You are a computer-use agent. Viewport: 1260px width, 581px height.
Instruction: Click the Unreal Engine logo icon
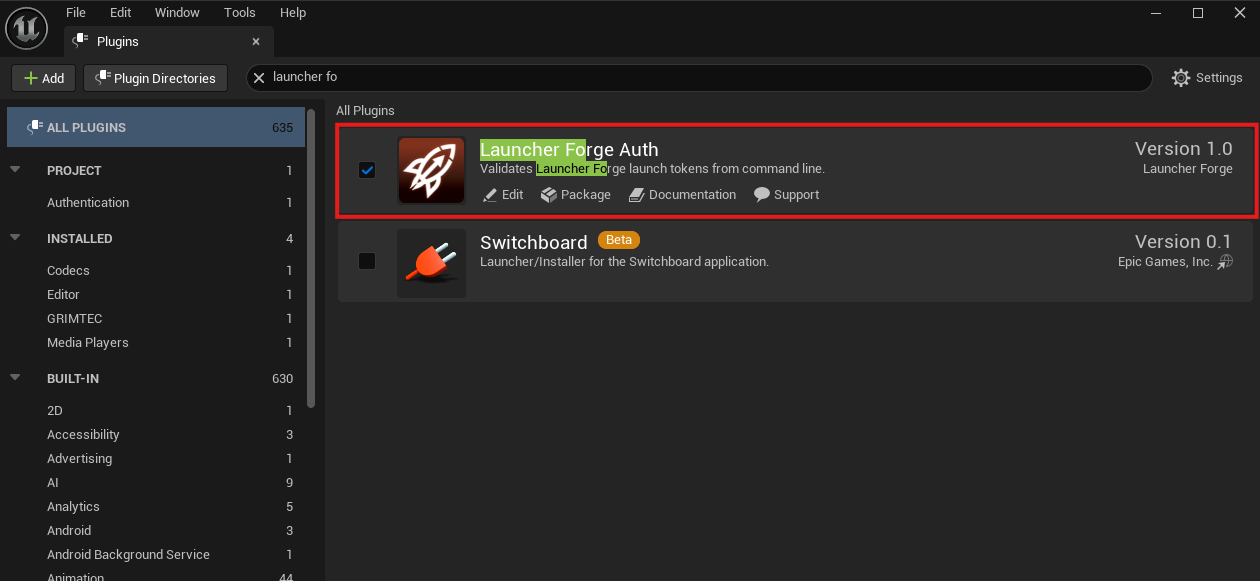(x=27, y=27)
